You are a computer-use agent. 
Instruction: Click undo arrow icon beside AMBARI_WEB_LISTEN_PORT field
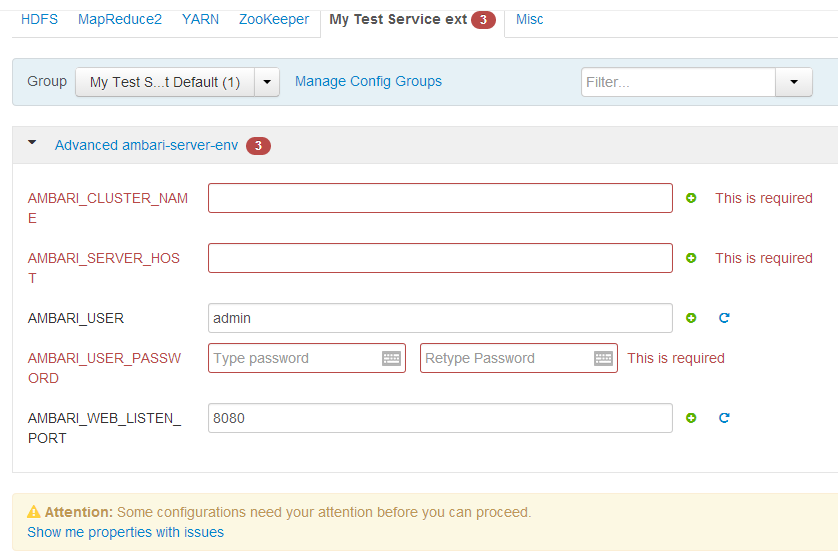point(724,419)
